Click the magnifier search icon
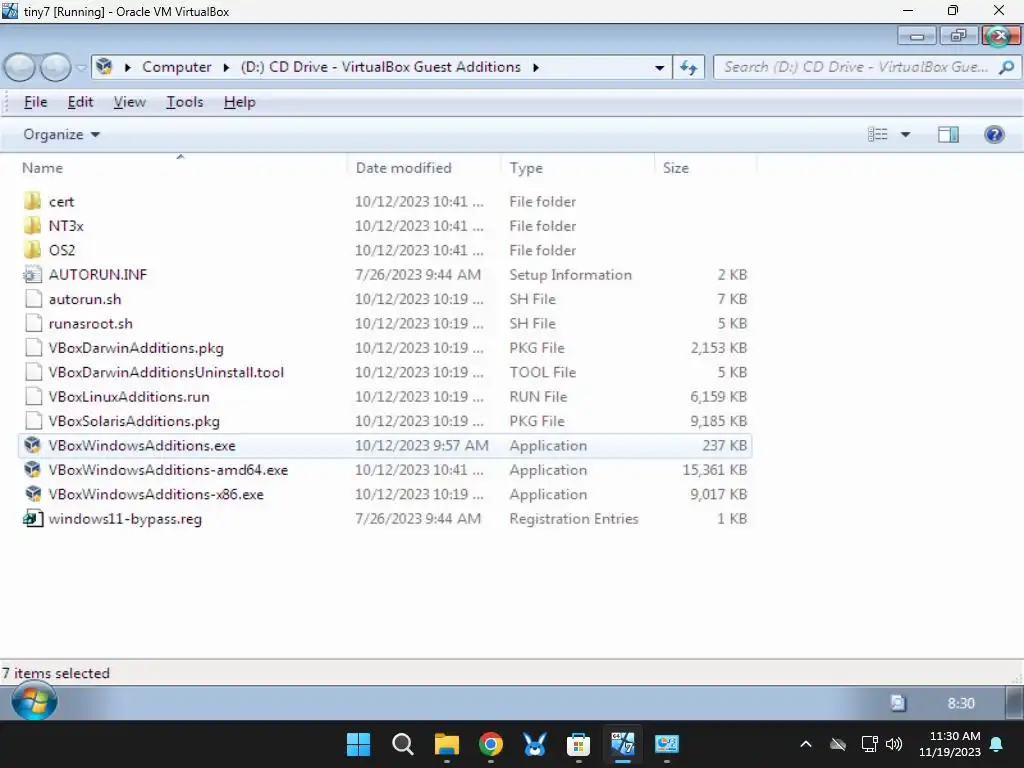Image resolution: width=1024 pixels, height=768 pixels. [x=1007, y=67]
